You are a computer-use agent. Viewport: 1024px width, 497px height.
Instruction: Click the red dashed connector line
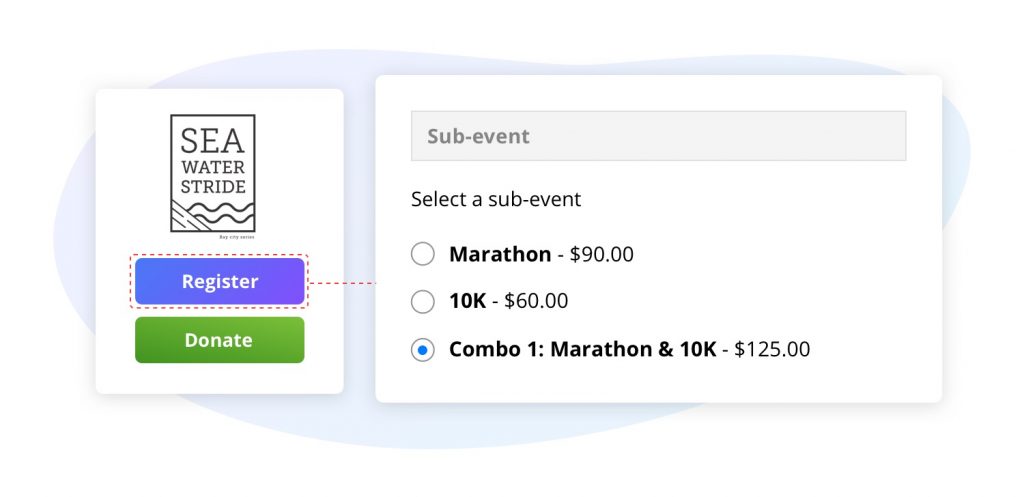[341, 283]
